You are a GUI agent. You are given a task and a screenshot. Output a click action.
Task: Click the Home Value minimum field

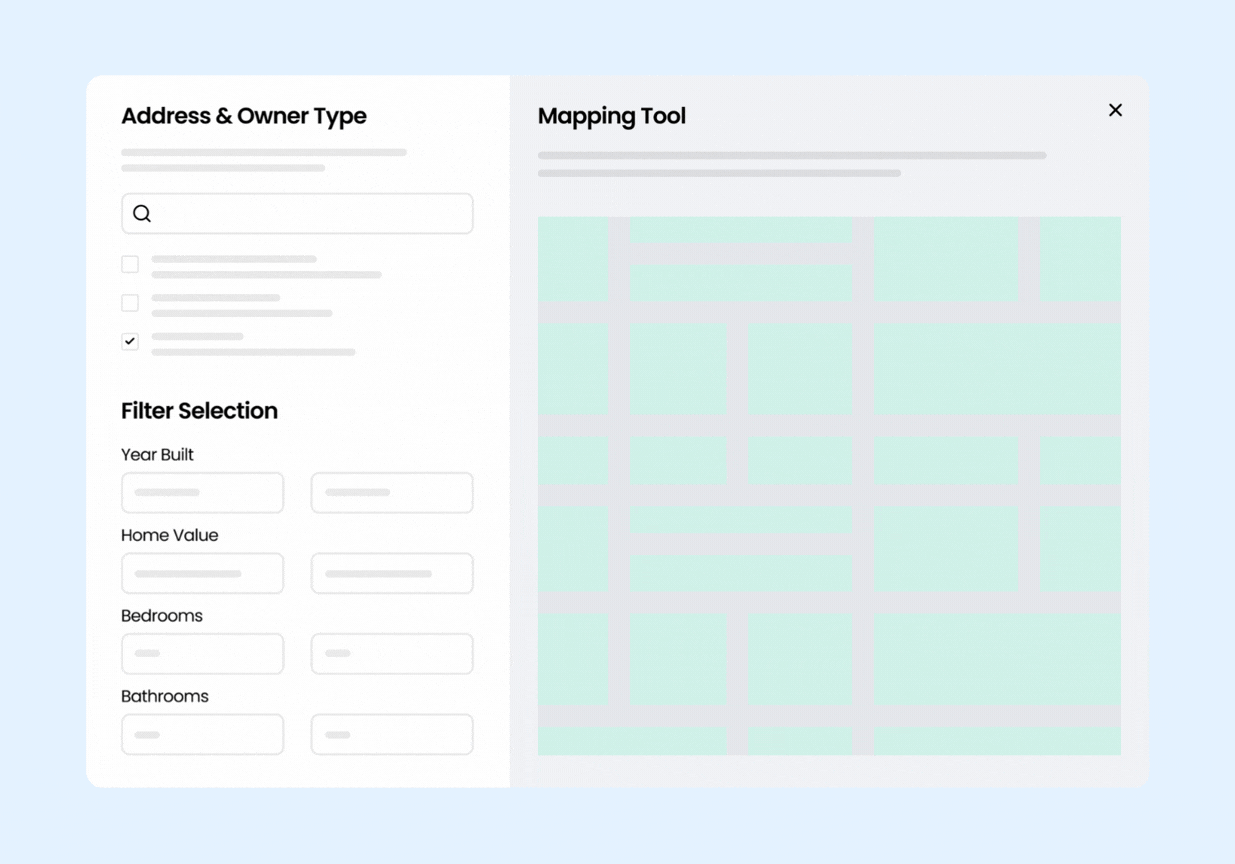pyautogui.click(x=202, y=573)
